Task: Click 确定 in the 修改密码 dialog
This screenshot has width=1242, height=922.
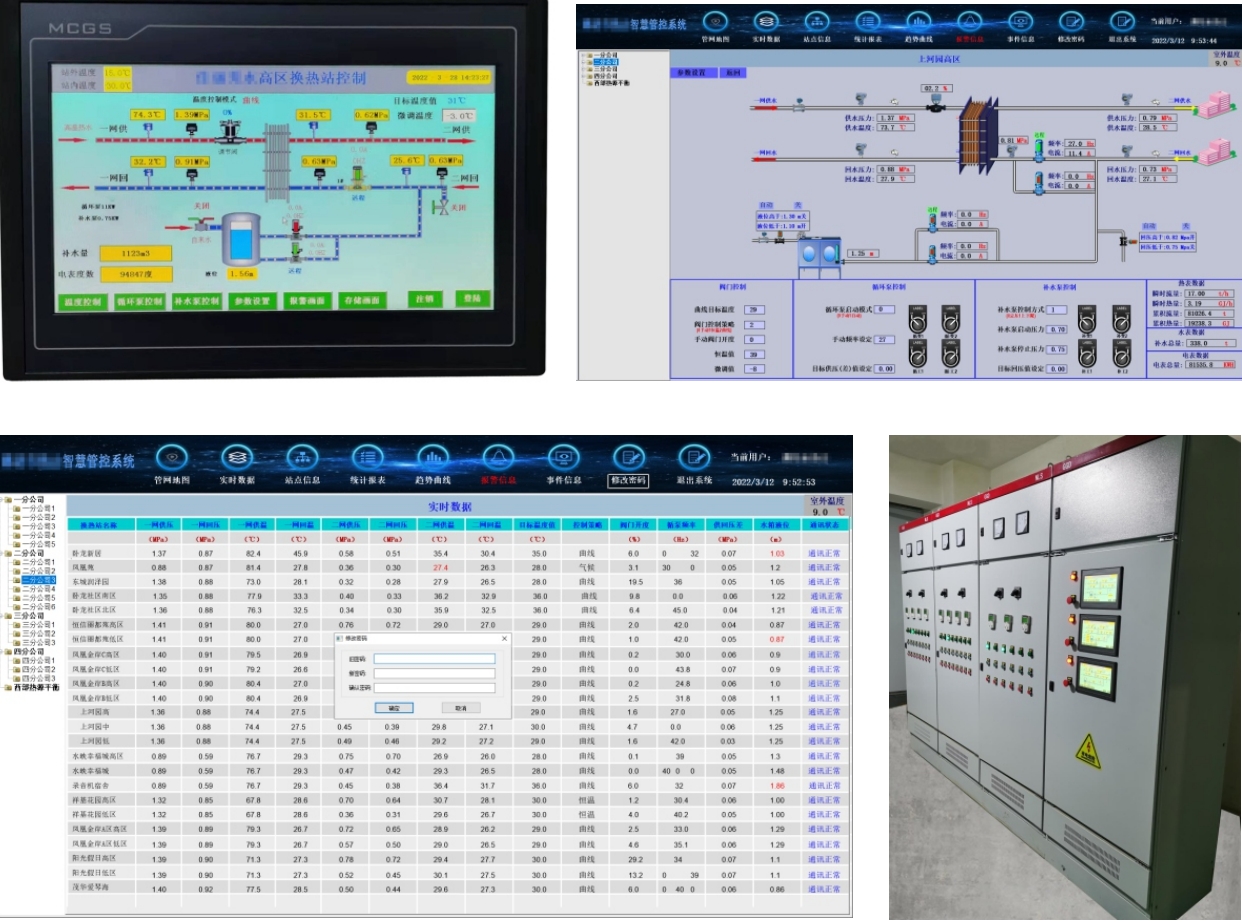Action: (393, 707)
